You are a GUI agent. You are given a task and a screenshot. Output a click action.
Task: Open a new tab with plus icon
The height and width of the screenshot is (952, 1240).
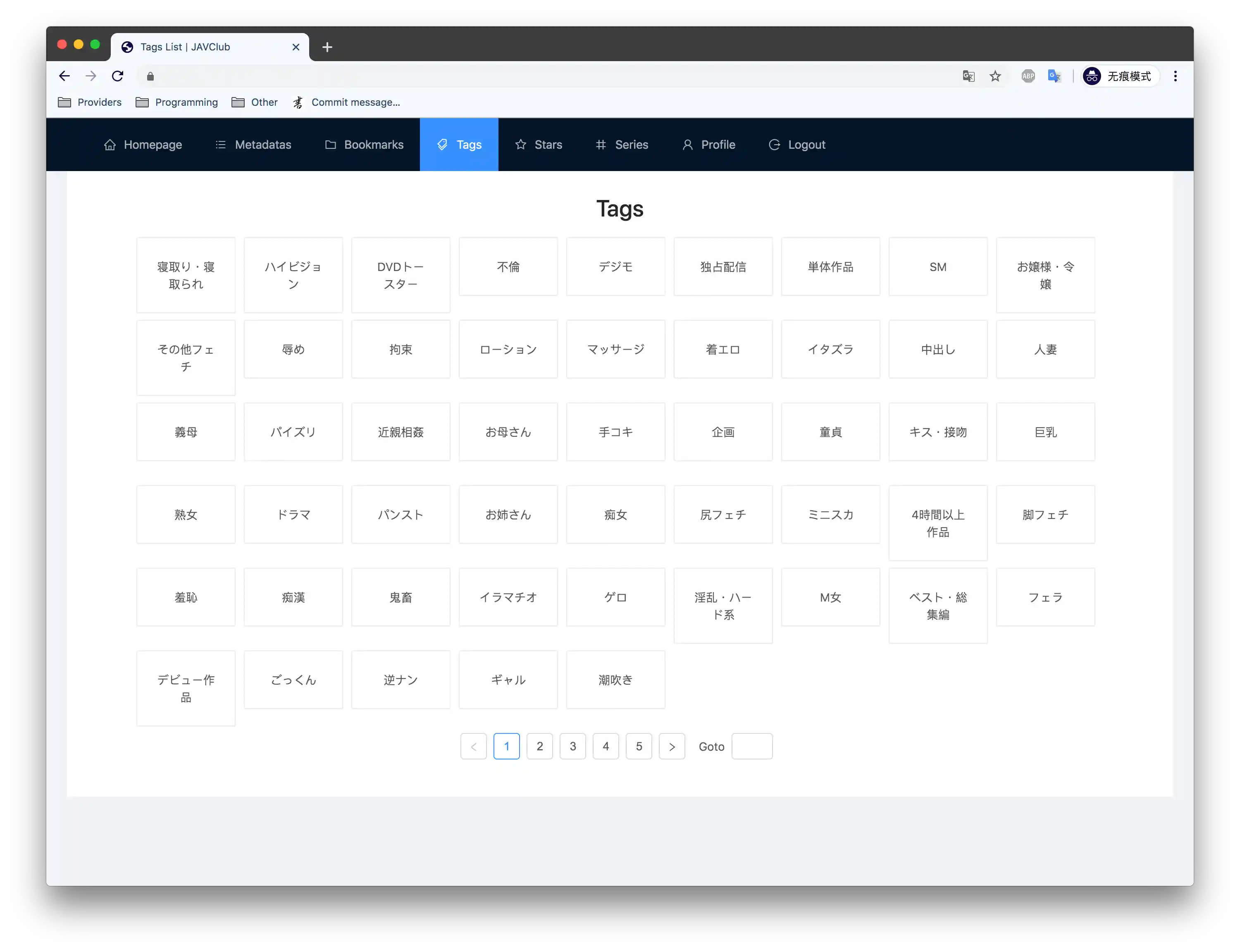[327, 47]
